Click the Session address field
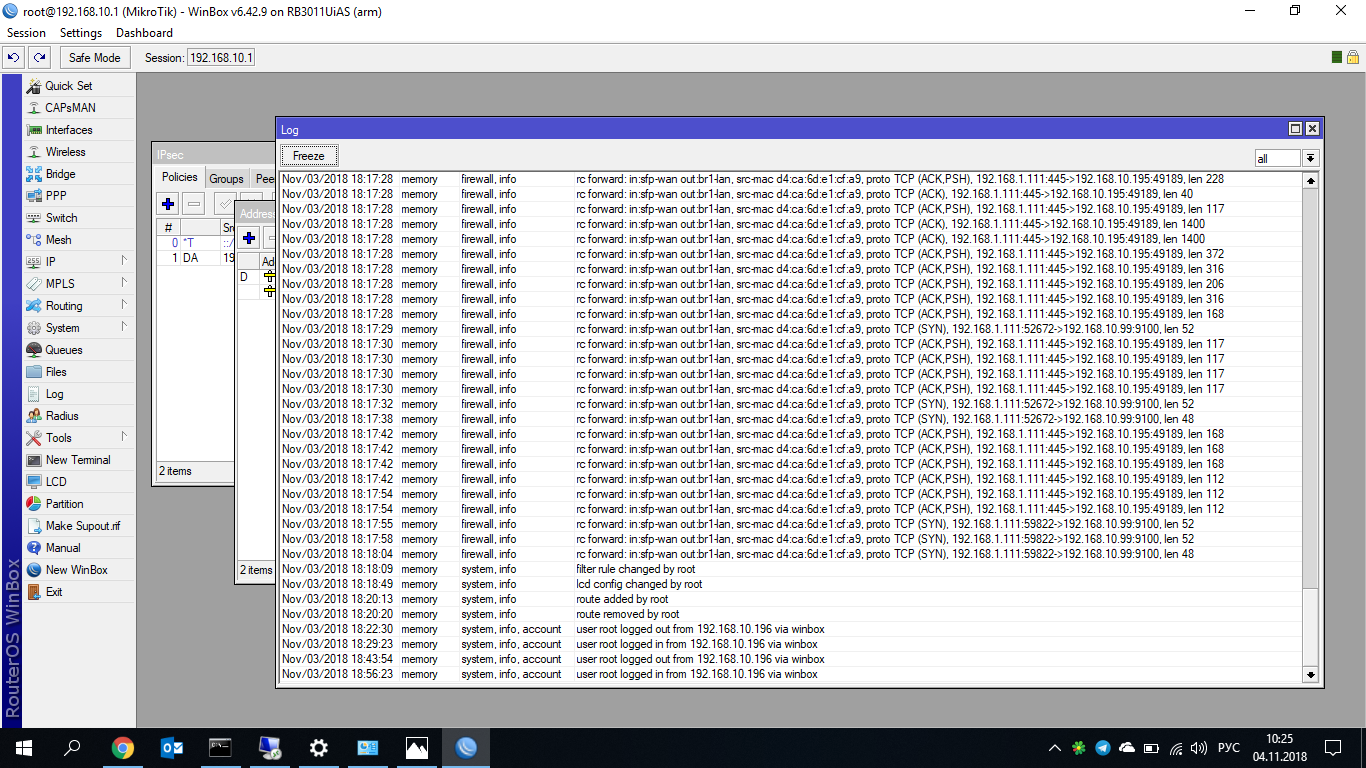 [221, 58]
